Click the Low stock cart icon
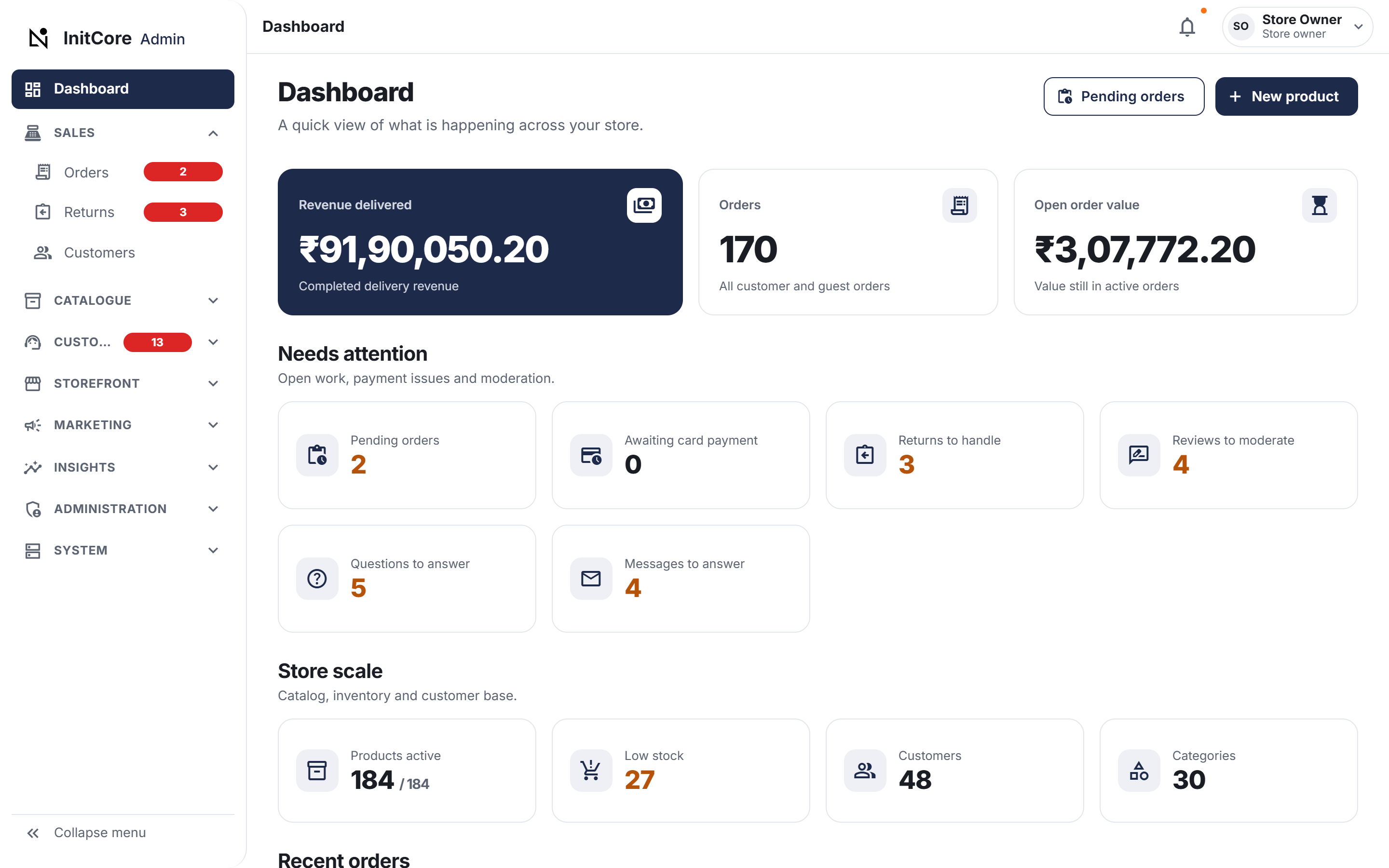 [591, 770]
